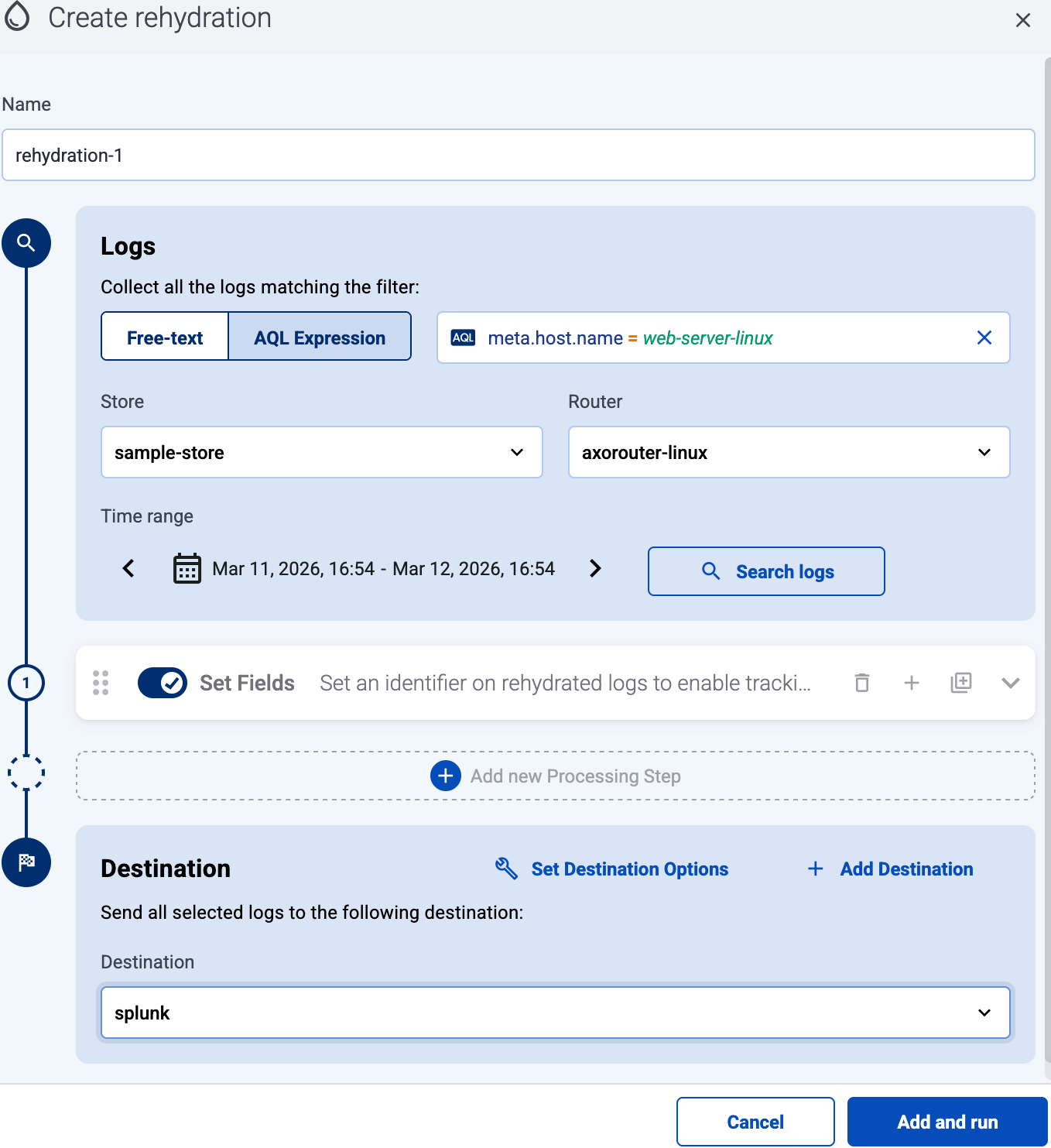The width and height of the screenshot is (1051, 1148).
Task: Select the AQL Expression filter tab
Action: [x=320, y=338]
